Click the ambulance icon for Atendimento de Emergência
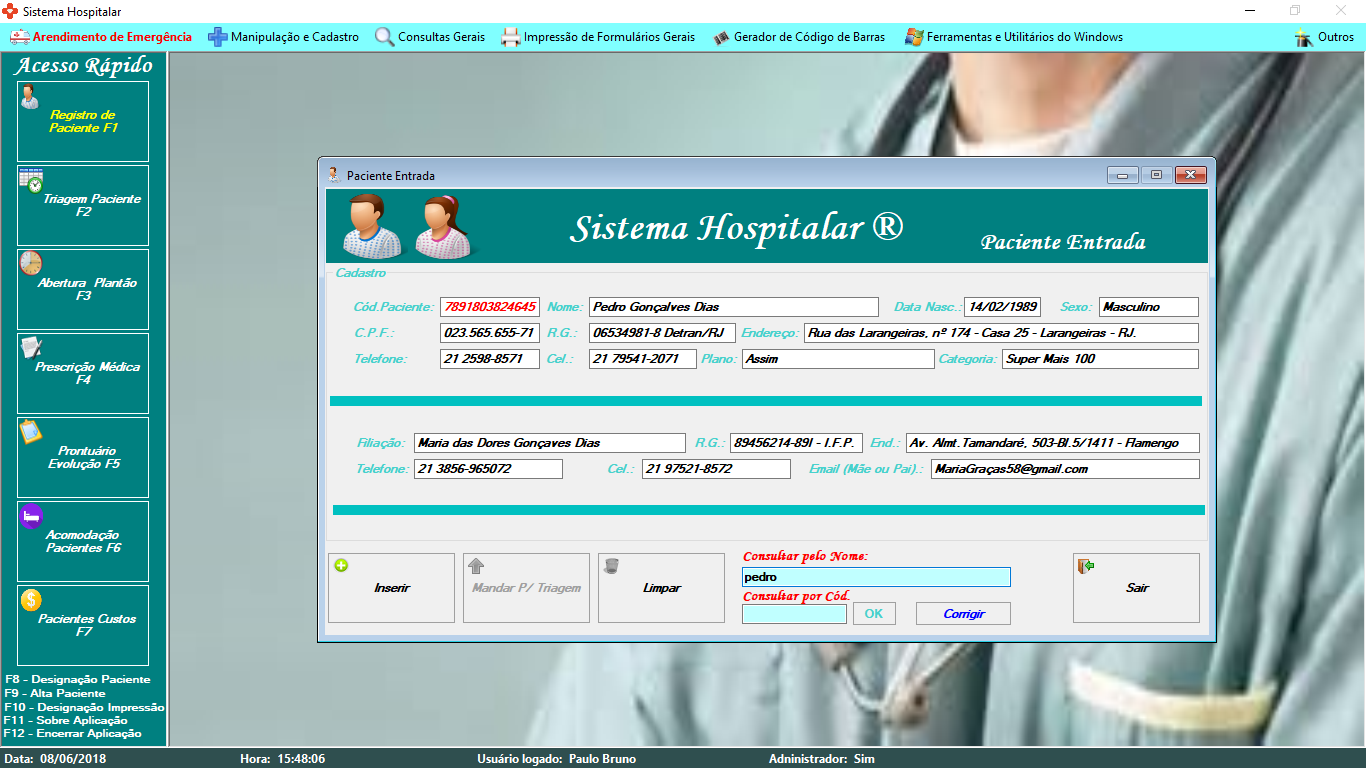This screenshot has height=768, width=1366. coord(20,37)
